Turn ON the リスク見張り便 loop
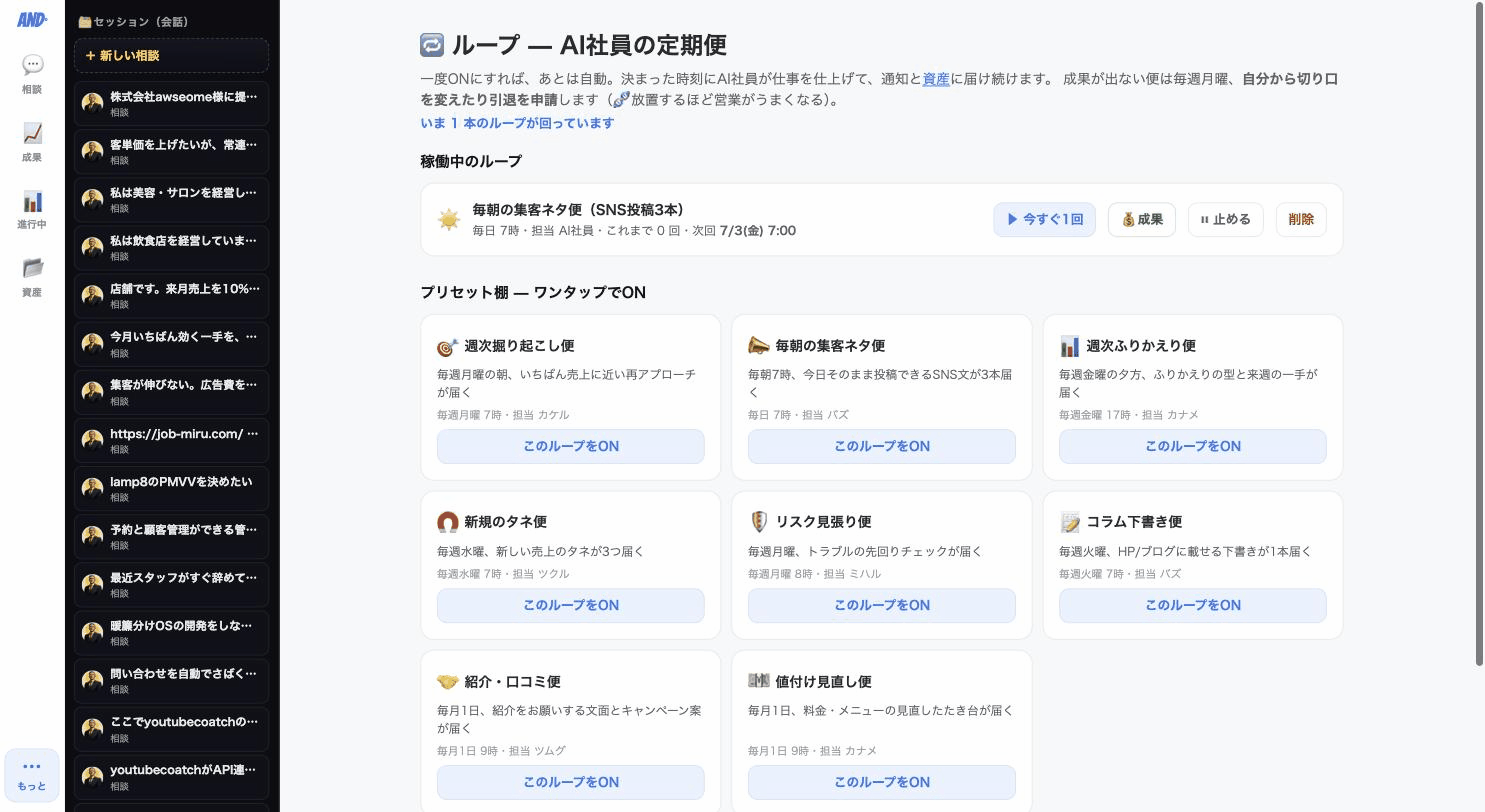Screen dimensions: 1485x812 tap(881, 605)
